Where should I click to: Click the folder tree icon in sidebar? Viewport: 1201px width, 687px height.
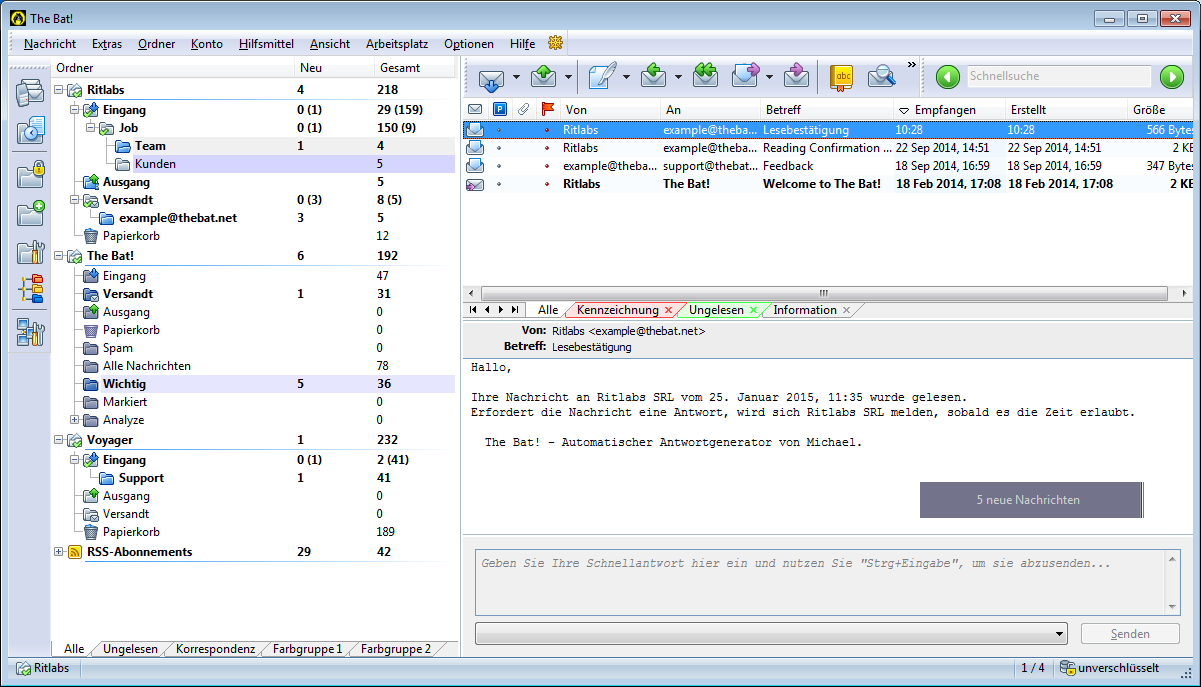pyautogui.click(x=30, y=289)
